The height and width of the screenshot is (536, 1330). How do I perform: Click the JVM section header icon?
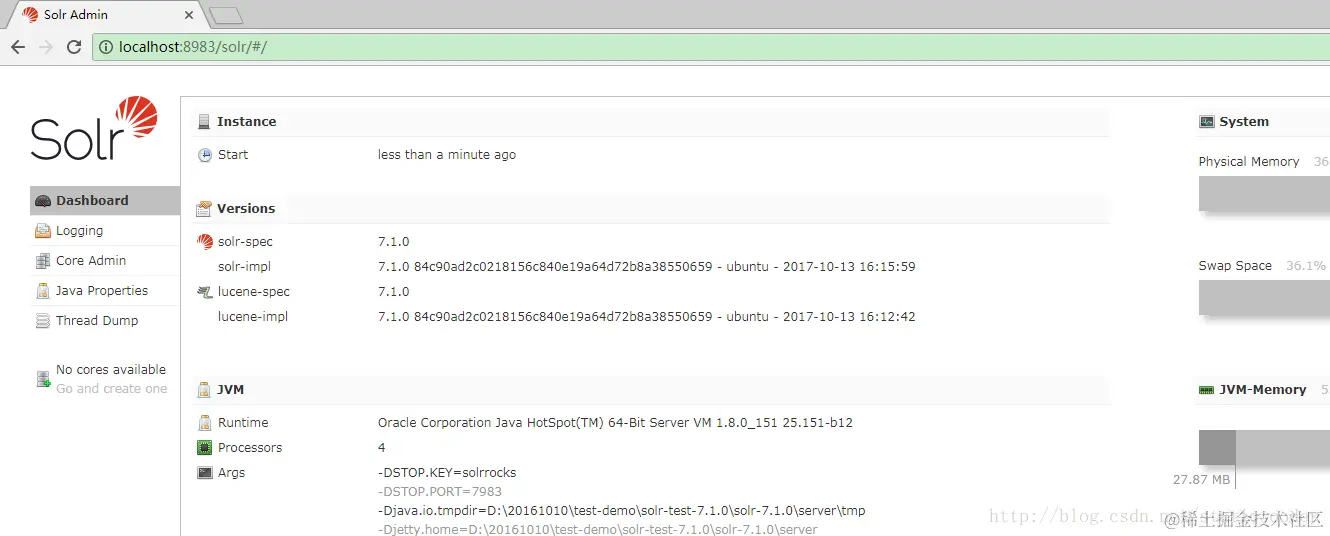204,390
